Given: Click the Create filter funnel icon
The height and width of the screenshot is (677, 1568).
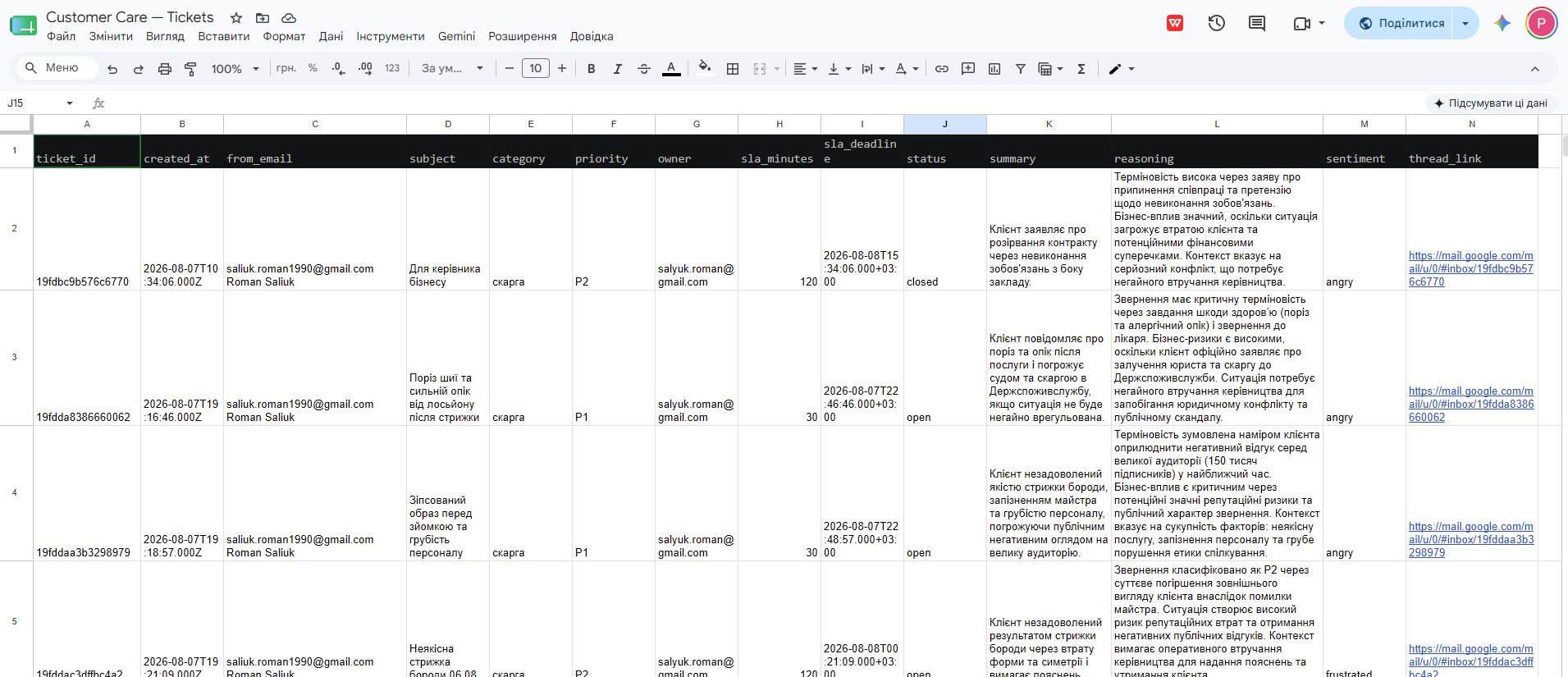Looking at the screenshot, I should (x=1021, y=69).
